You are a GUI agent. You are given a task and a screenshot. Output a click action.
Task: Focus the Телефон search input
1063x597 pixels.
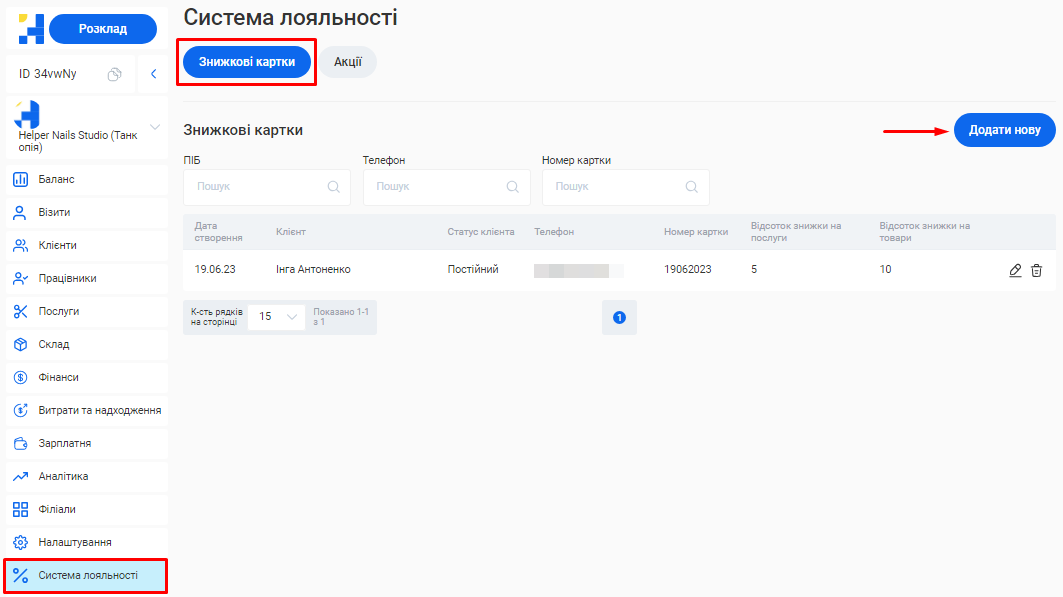[x=445, y=187]
